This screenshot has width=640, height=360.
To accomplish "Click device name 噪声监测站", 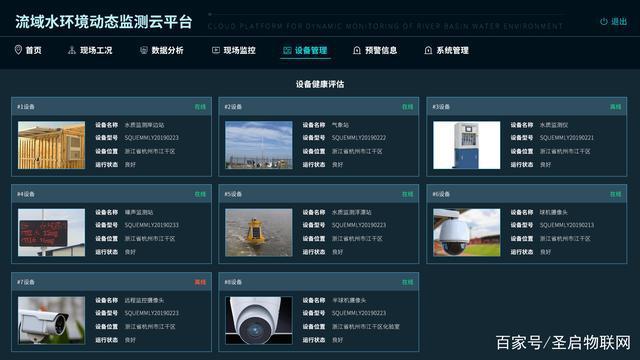I will pyautogui.click(x=139, y=212).
